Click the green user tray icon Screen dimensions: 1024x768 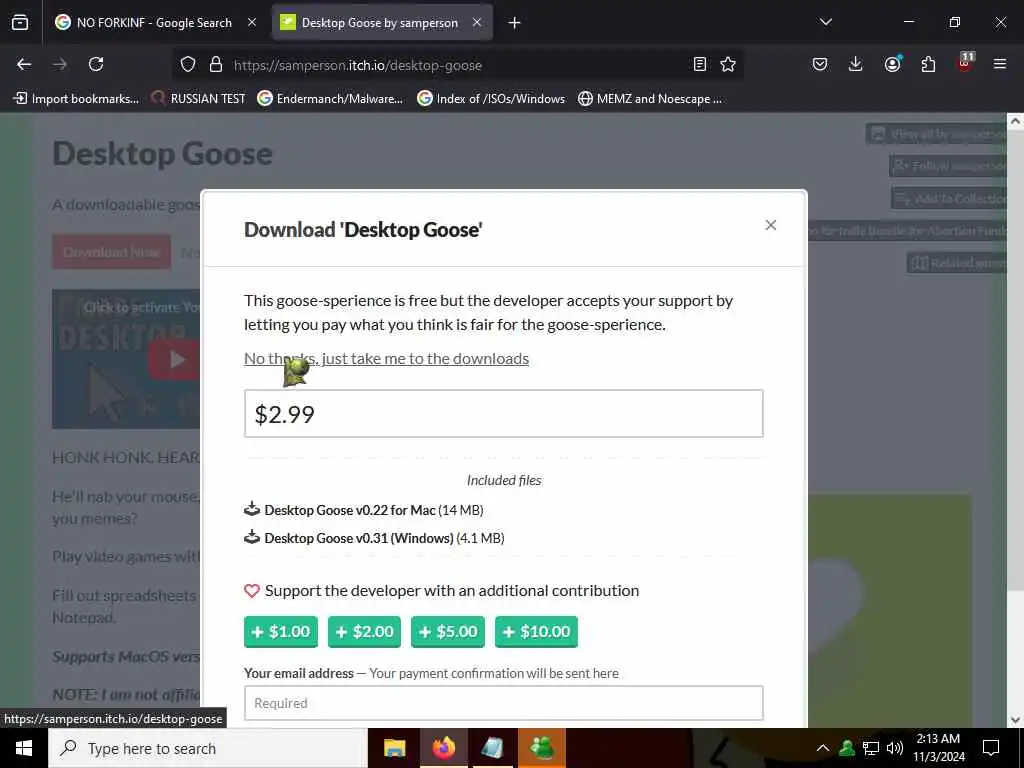847,748
